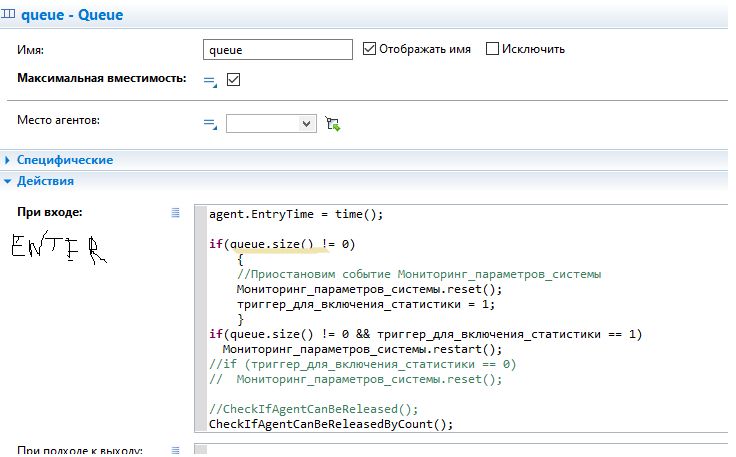Toggle the Отображать имя checkbox
This screenshot has height=457, width=736.
point(369,48)
